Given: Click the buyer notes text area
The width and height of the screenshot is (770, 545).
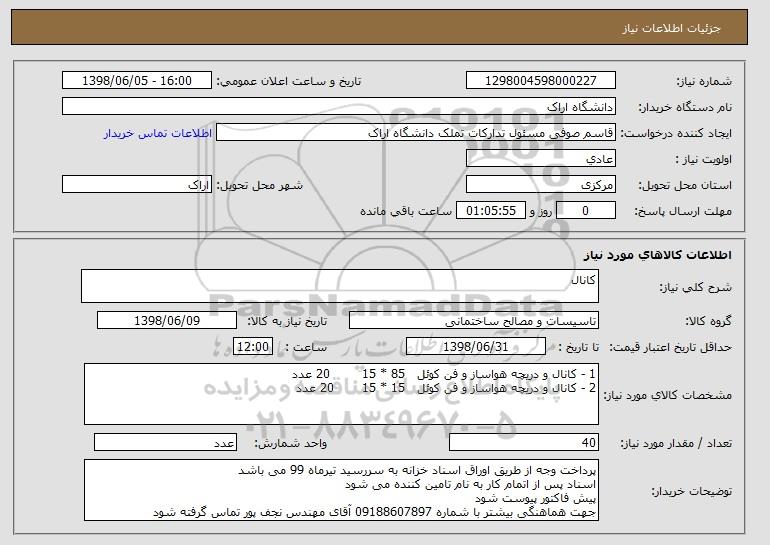Looking at the screenshot, I should (x=341, y=490).
